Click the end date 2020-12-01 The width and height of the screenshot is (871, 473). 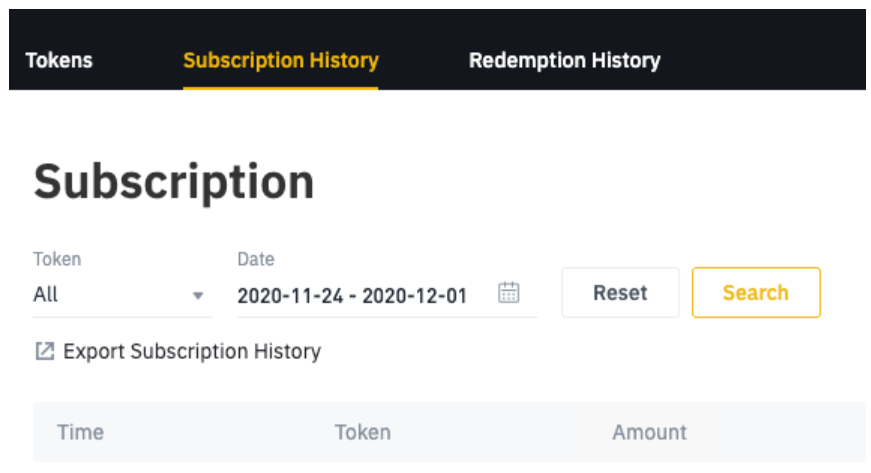tap(414, 296)
